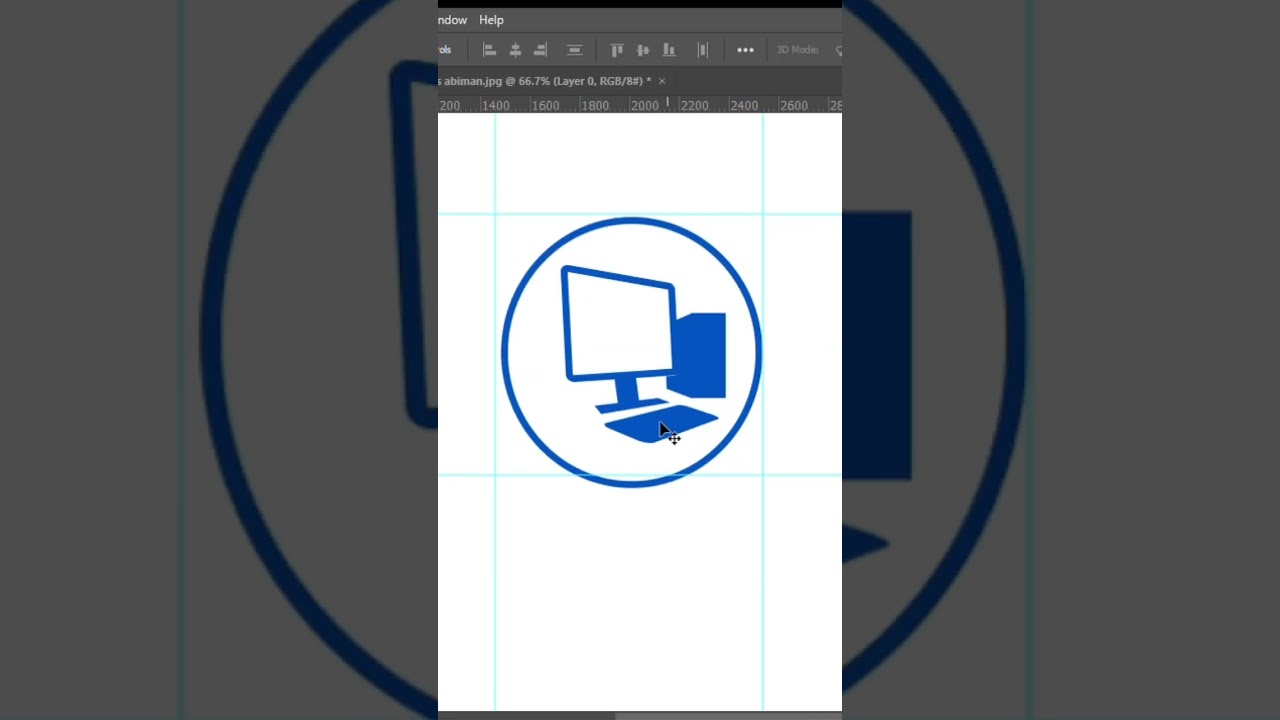Click the Align top edges icon
The image size is (1280, 720).
(x=617, y=50)
